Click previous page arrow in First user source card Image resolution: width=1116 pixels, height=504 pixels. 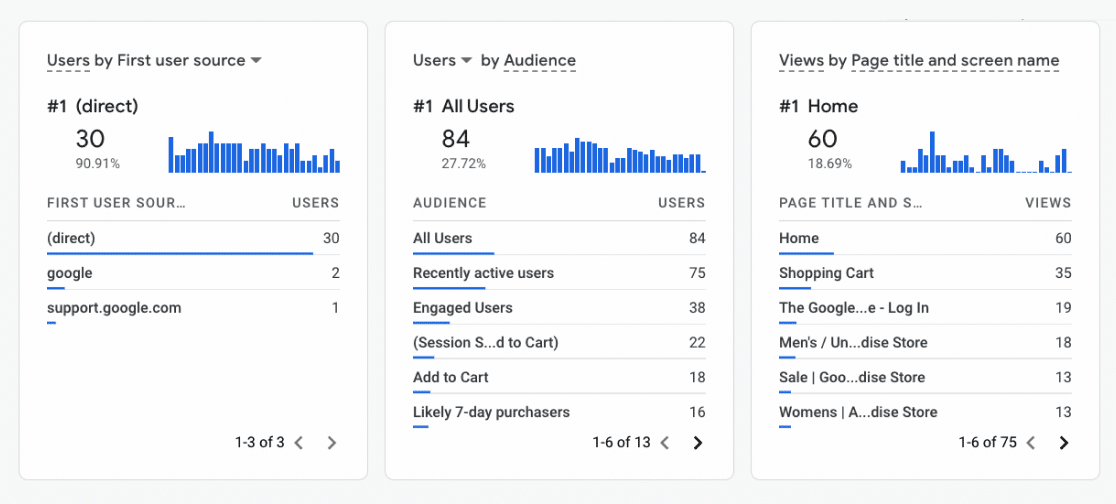point(299,443)
